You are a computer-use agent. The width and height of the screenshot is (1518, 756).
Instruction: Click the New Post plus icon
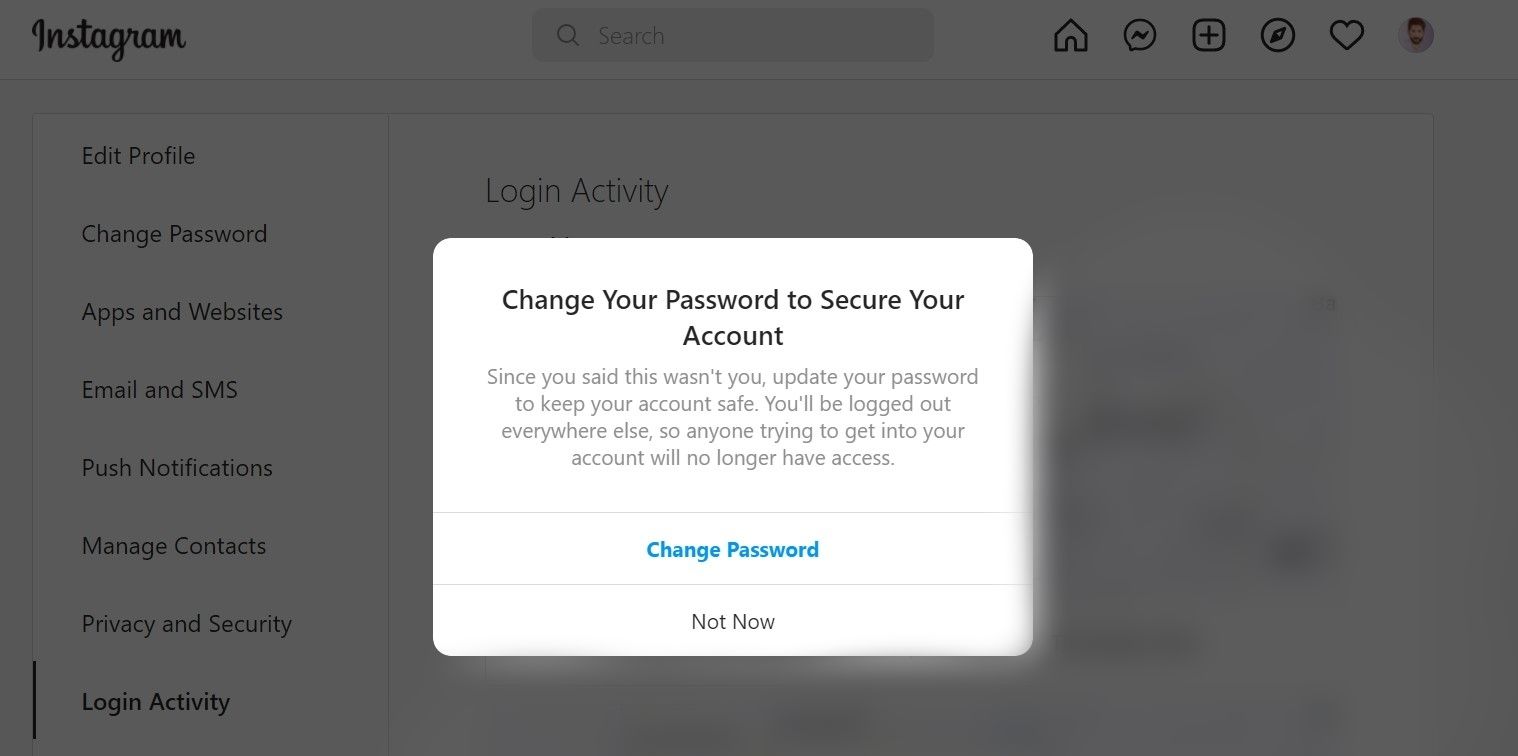point(1209,36)
